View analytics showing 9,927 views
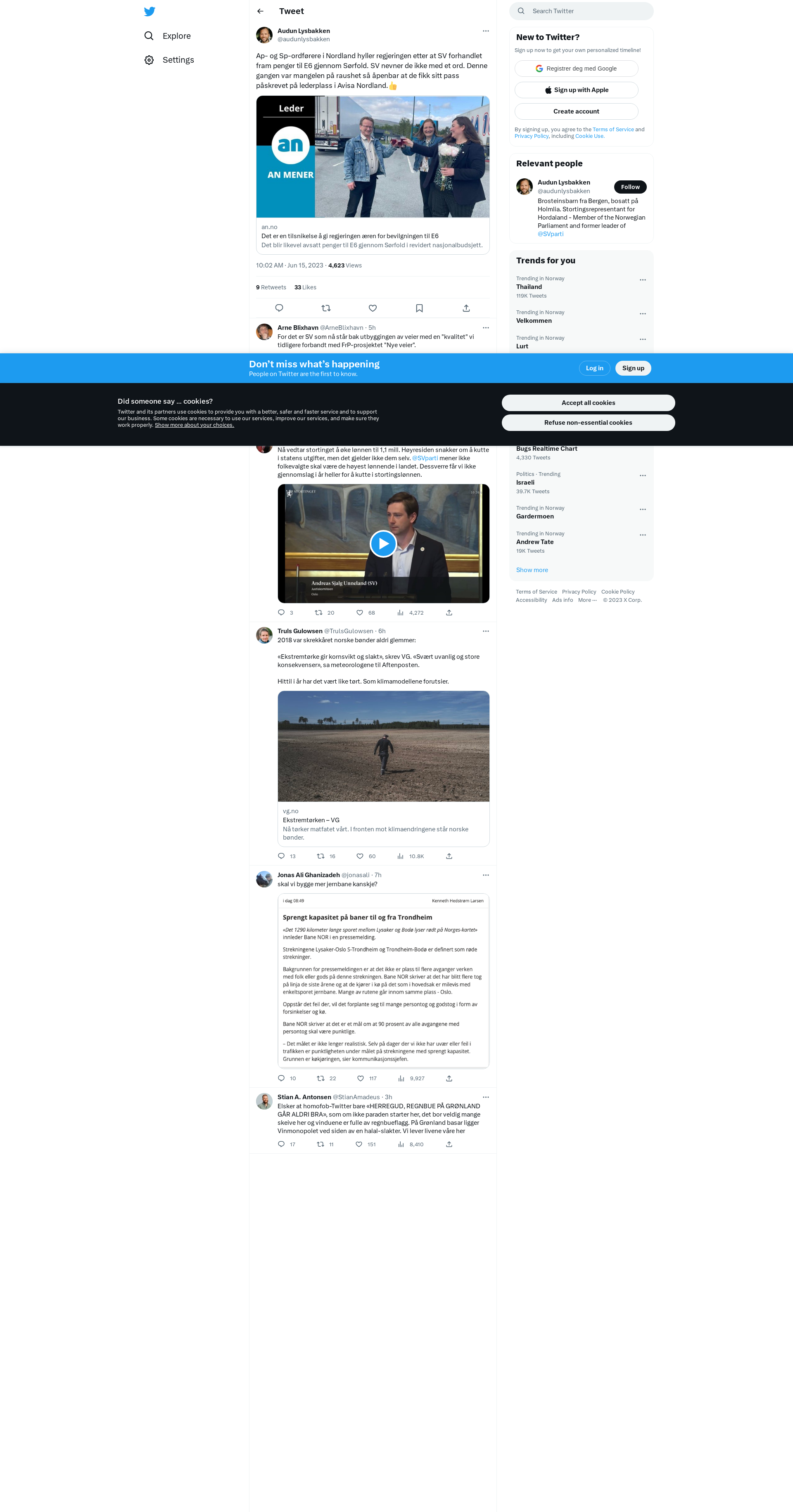 [x=411, y=1079]
